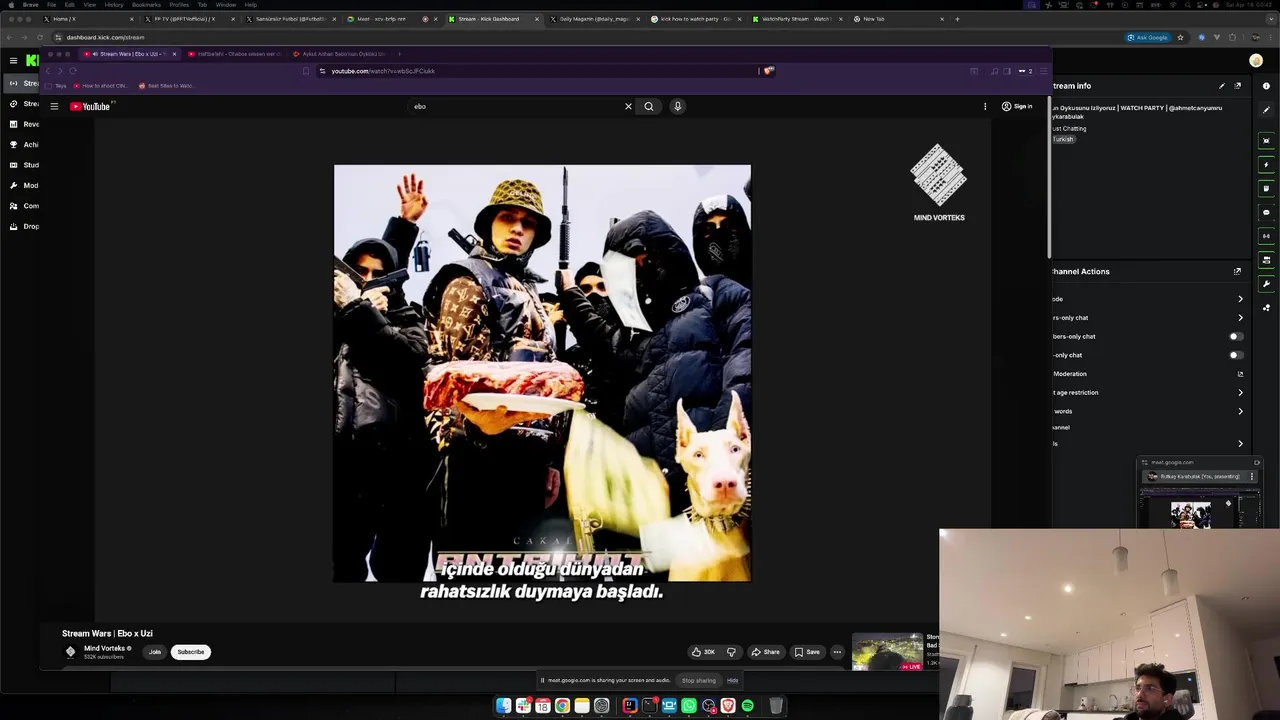Clear the YouTube search text with X
The height and width of the screenshot is (720, 1280).
(628, 106)
